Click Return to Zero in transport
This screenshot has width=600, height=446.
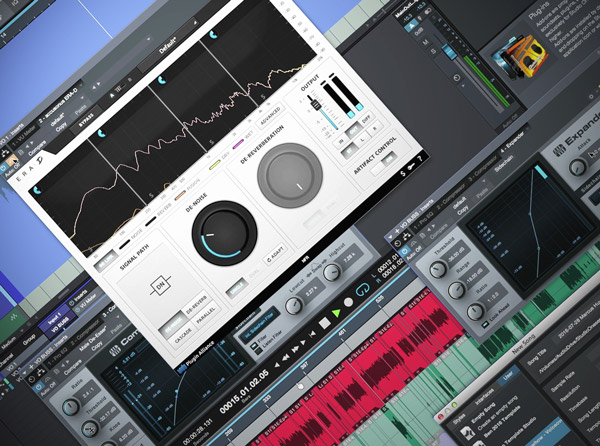(x=312, y=334)
